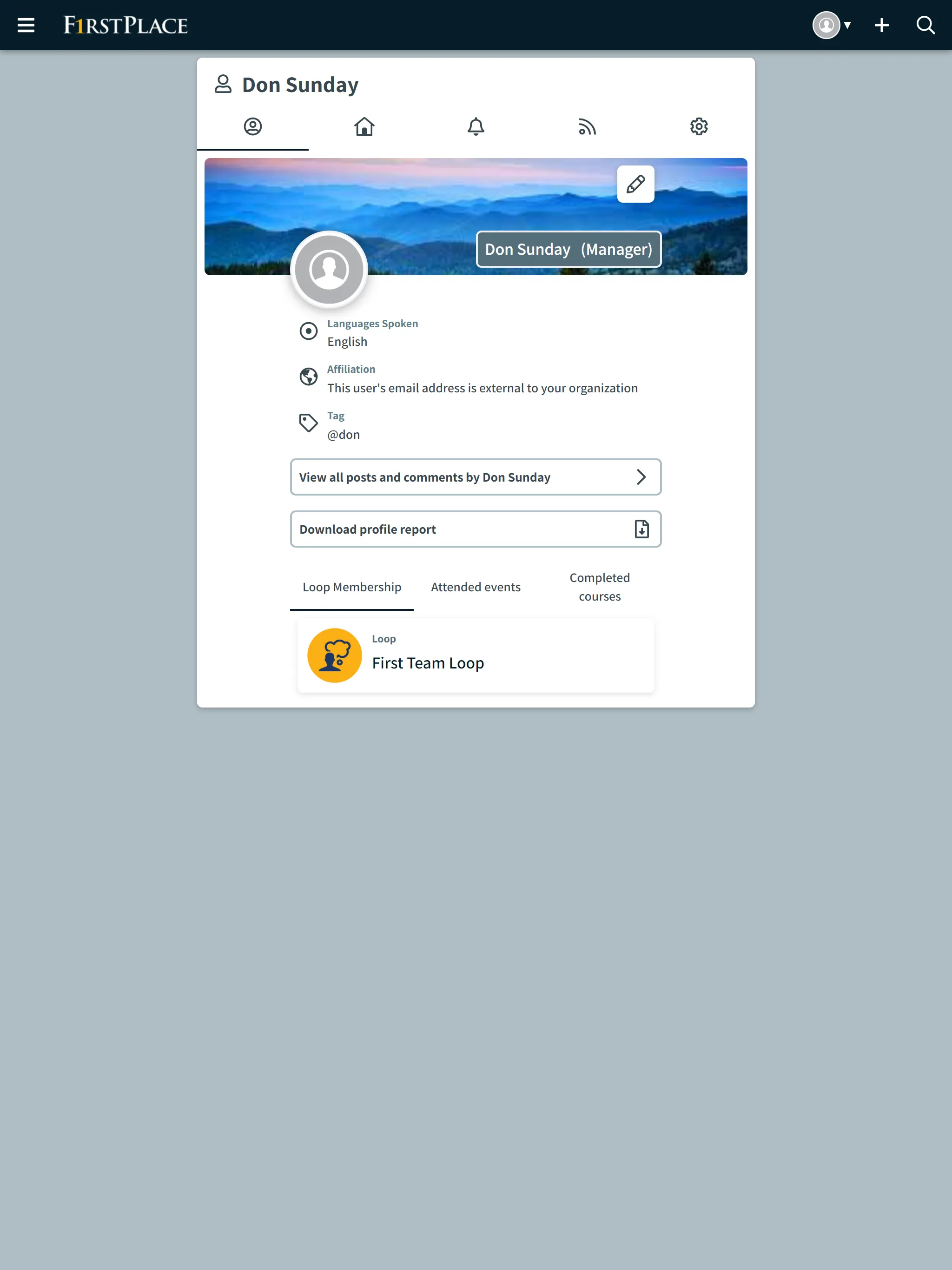Click the hamburger menu icon
Viewport: 952px width, 1270px height.
[26, 25]
